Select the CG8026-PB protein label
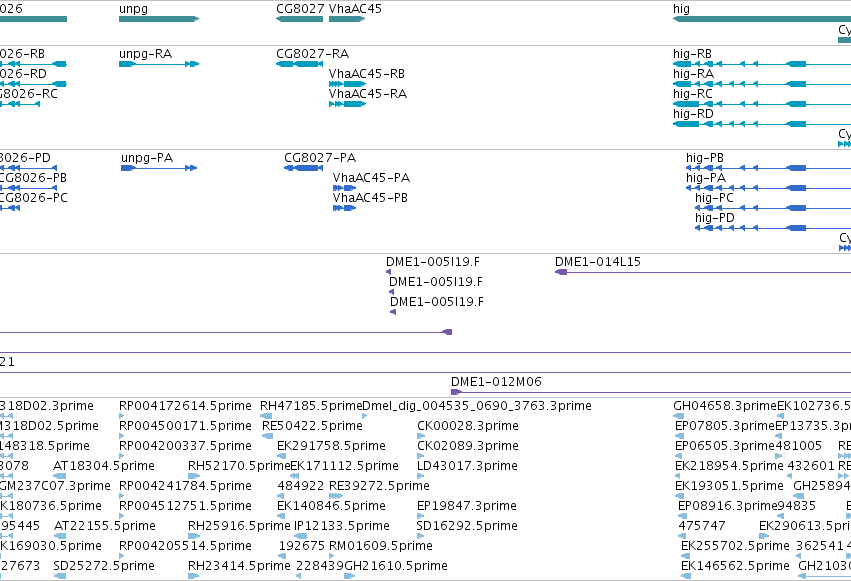This screenshot has width=851, height=581. (x=33, y=178)
